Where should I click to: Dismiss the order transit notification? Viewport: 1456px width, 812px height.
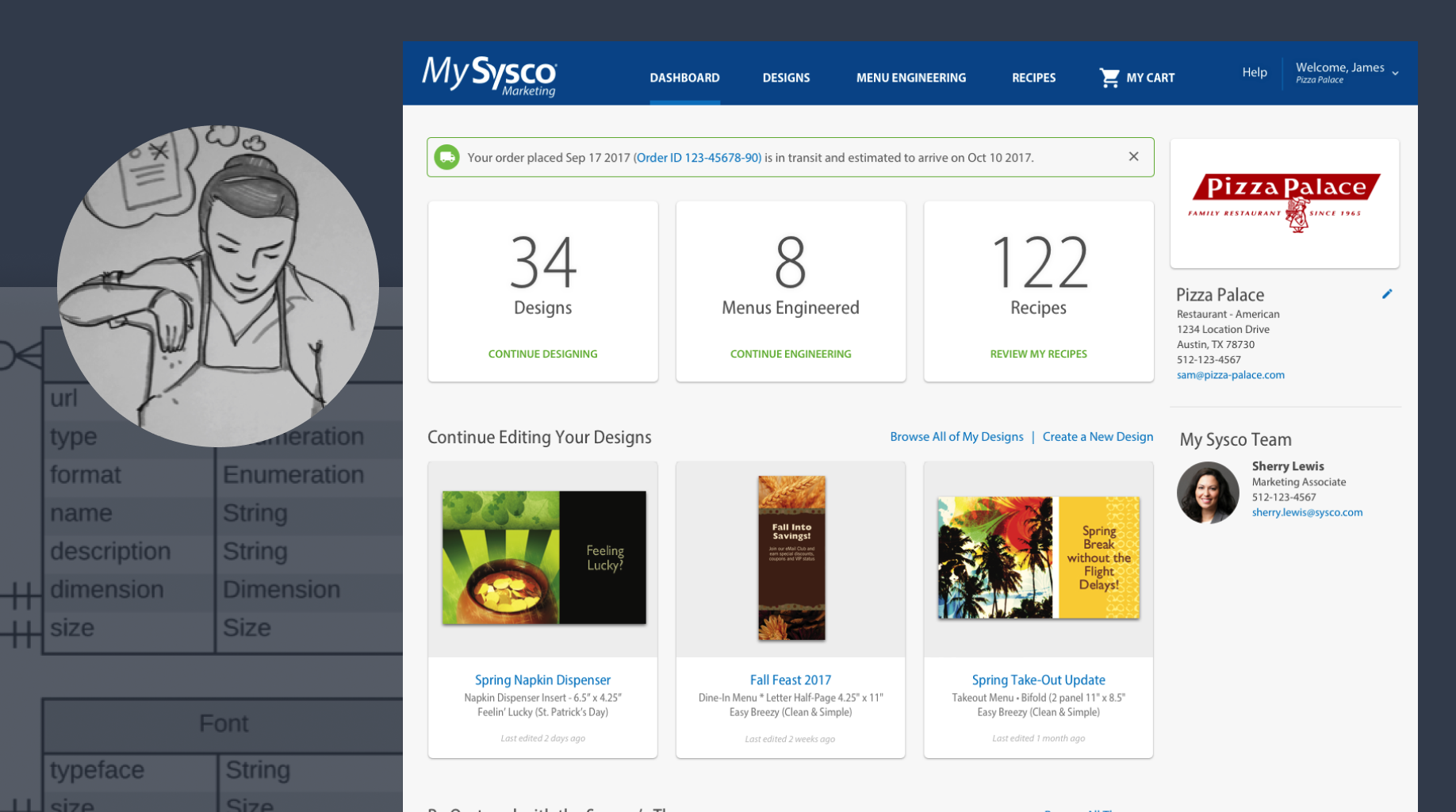1134,157
